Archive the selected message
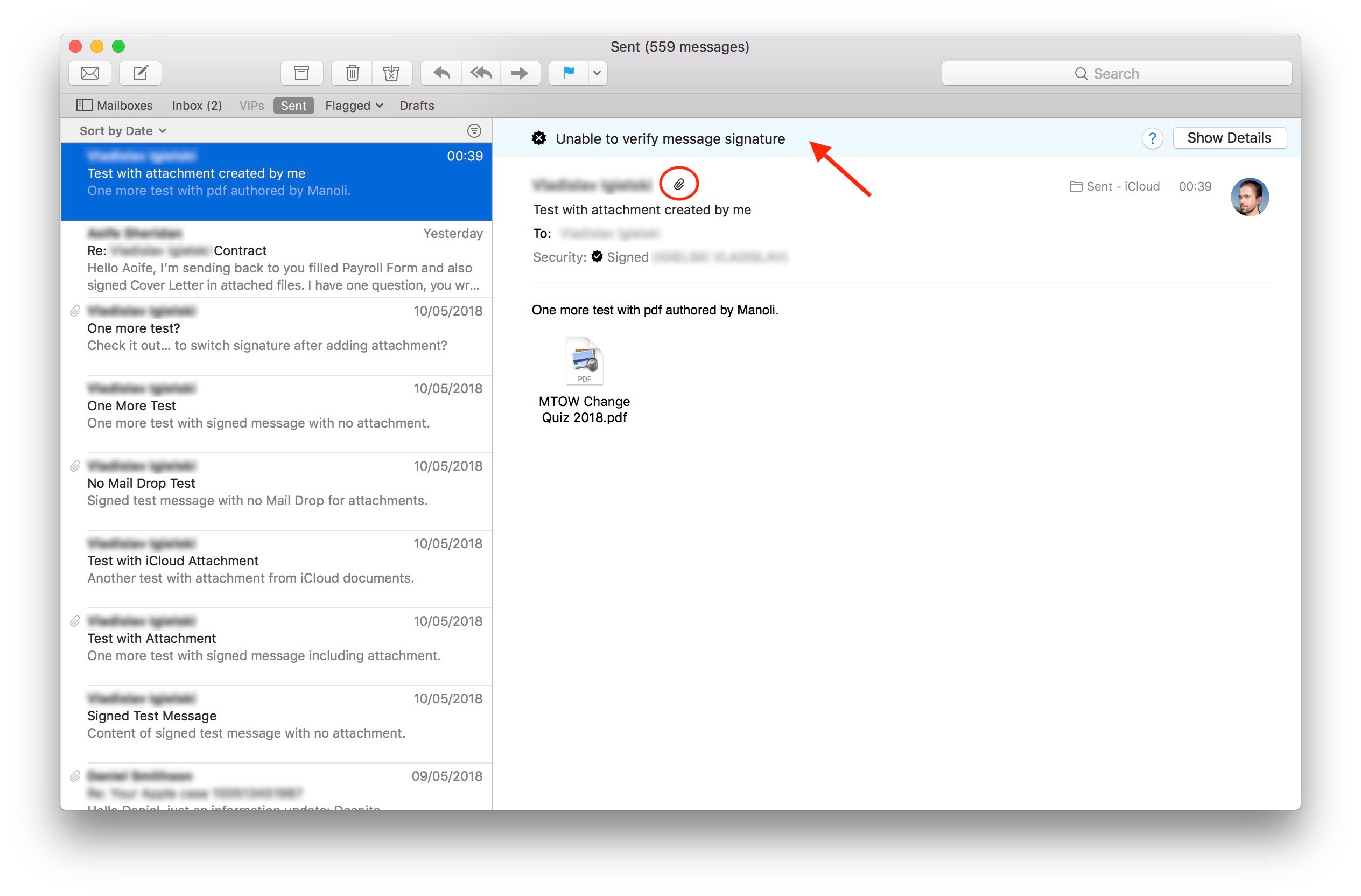The image size is (1361, 896). (301, 73)
